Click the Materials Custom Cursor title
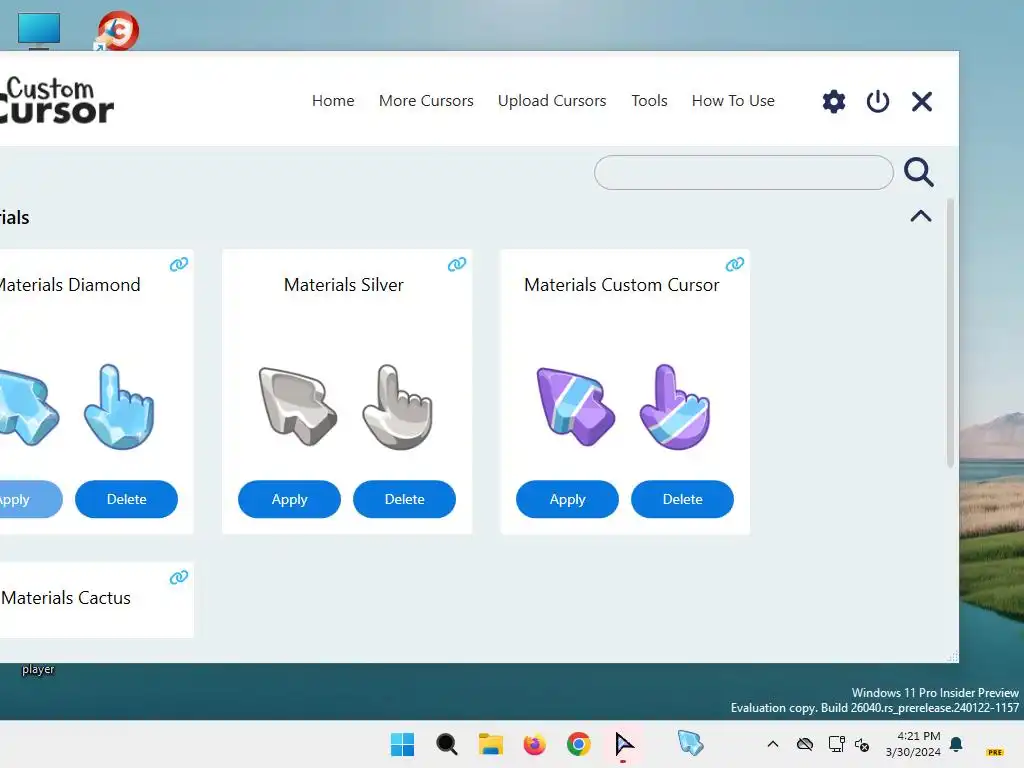The height and width of the screenshot is (768, 1024). (622, 285)
